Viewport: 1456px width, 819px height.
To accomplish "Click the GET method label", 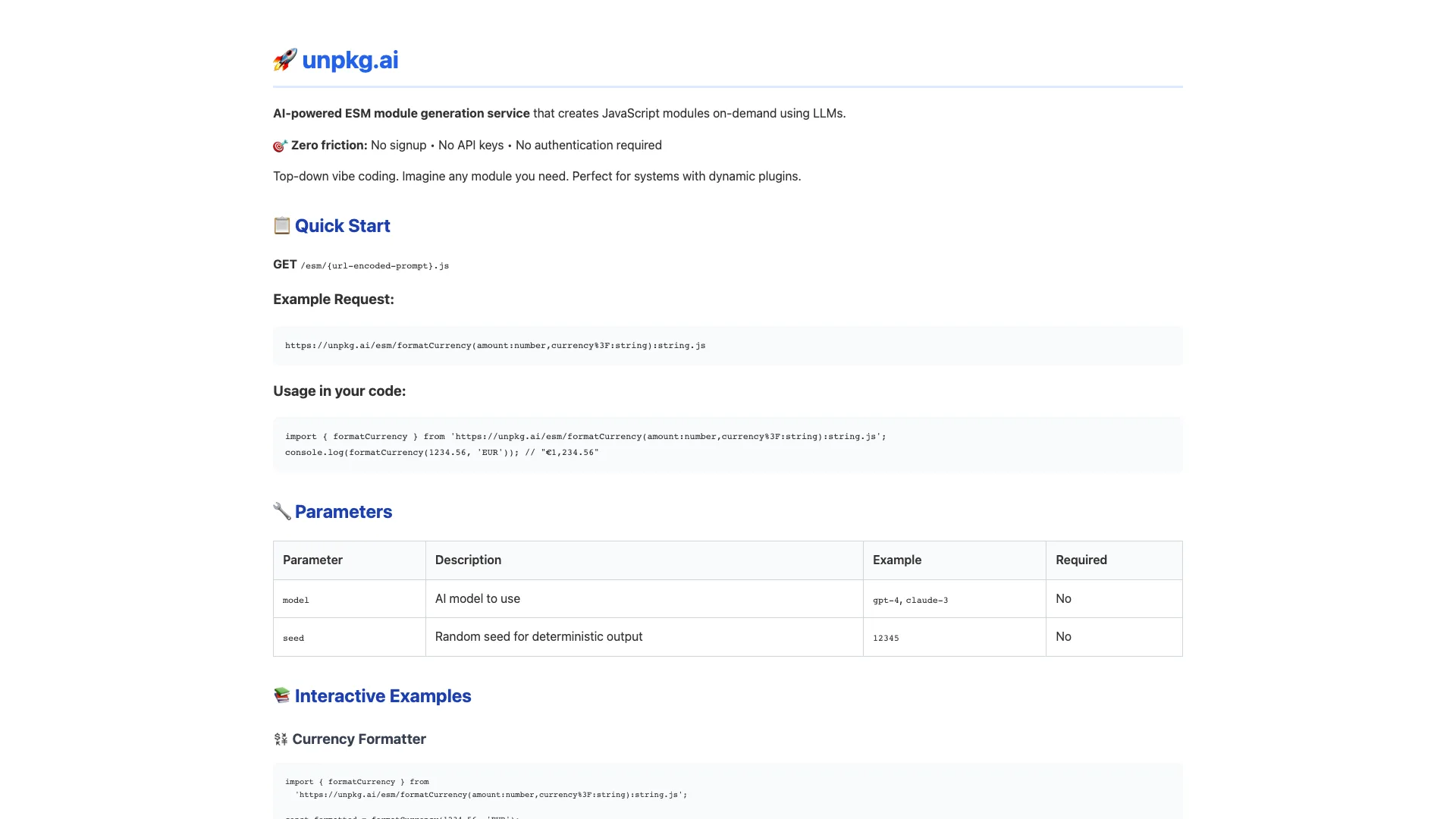I will click(284, 265).
